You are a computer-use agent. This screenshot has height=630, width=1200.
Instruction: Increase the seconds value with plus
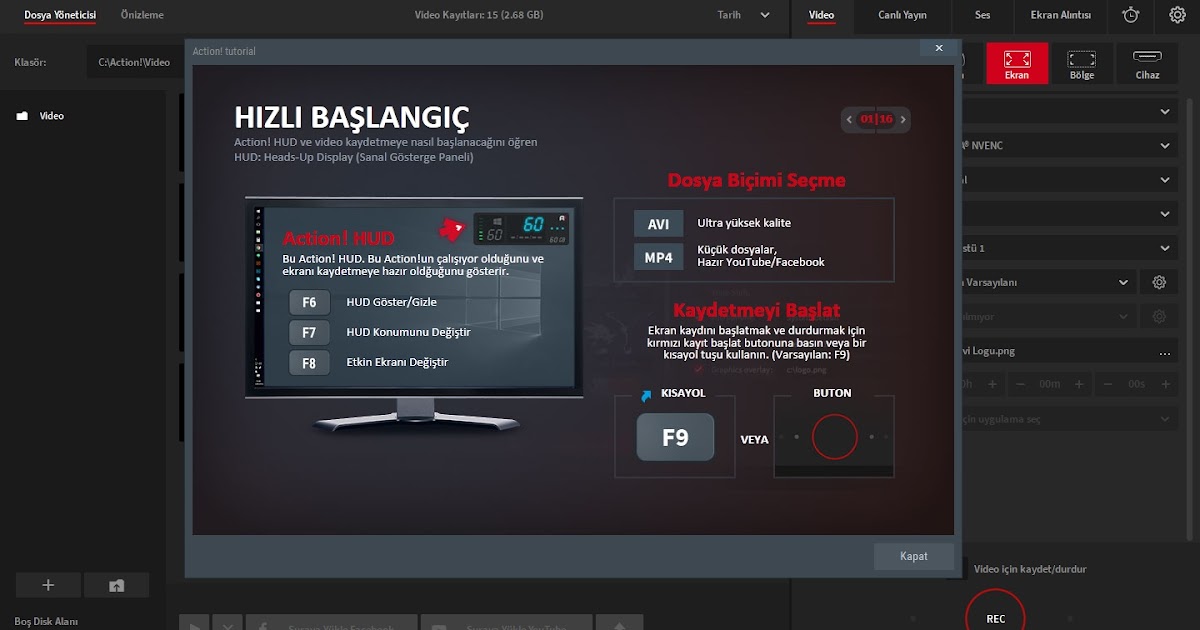coord(1165,384)
